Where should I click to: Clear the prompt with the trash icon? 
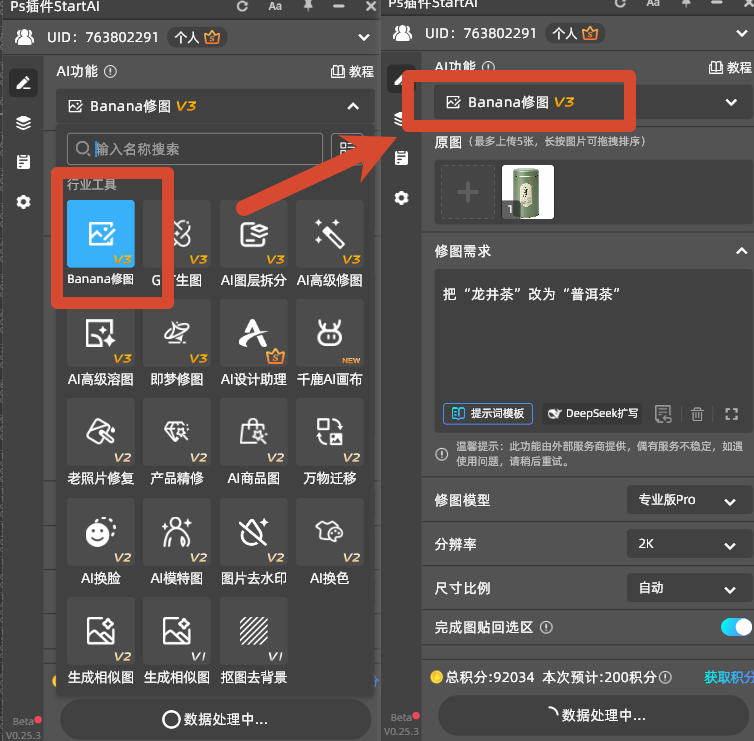point(697,414)
